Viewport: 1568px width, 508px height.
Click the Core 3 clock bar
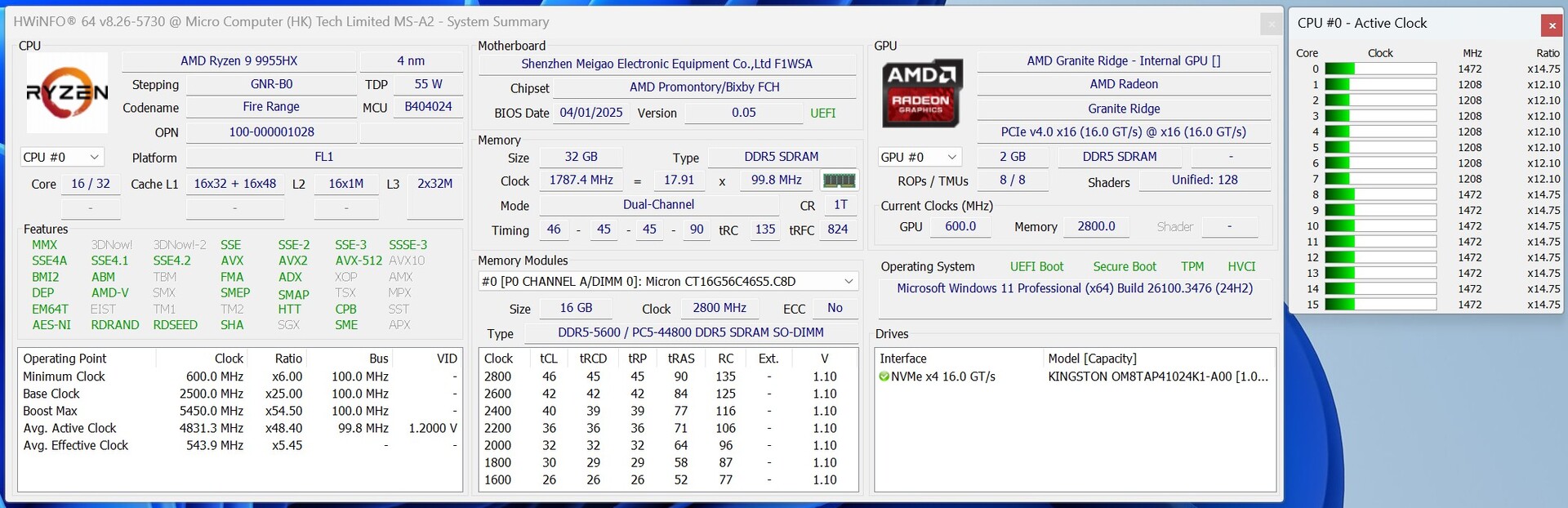point(1380,116)
